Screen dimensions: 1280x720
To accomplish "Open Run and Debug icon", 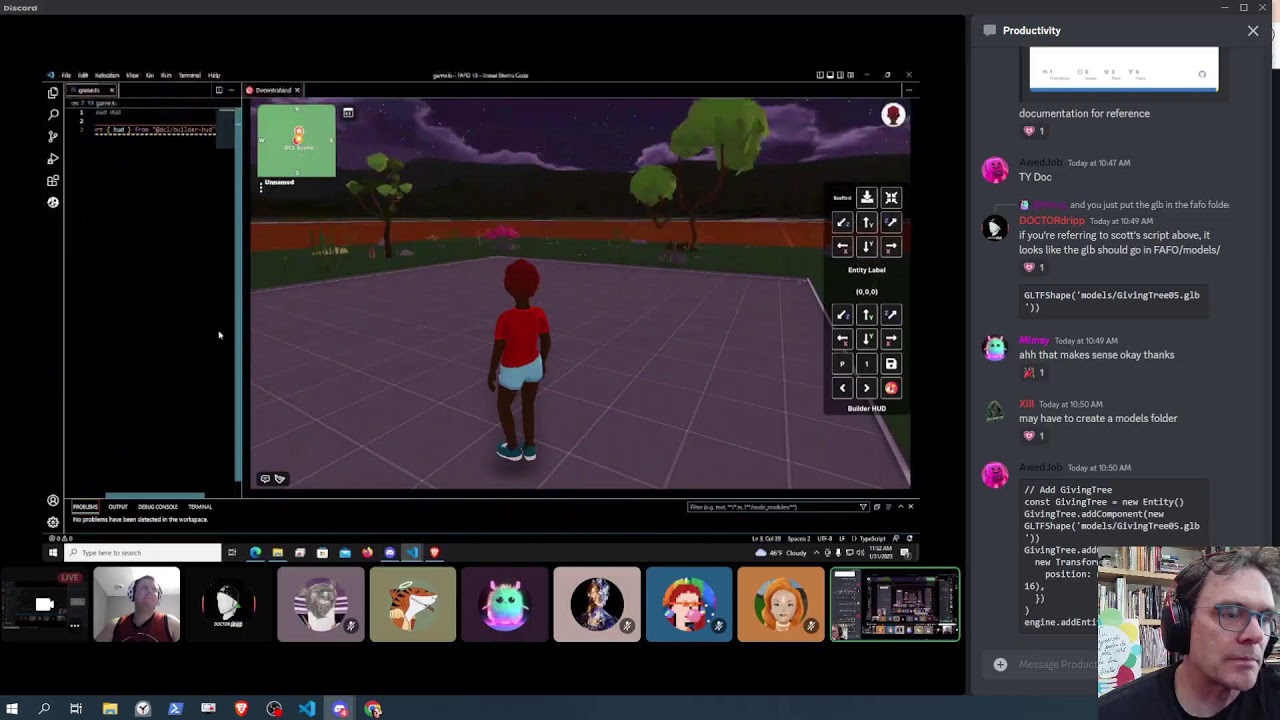I will (x=53, y=159).
